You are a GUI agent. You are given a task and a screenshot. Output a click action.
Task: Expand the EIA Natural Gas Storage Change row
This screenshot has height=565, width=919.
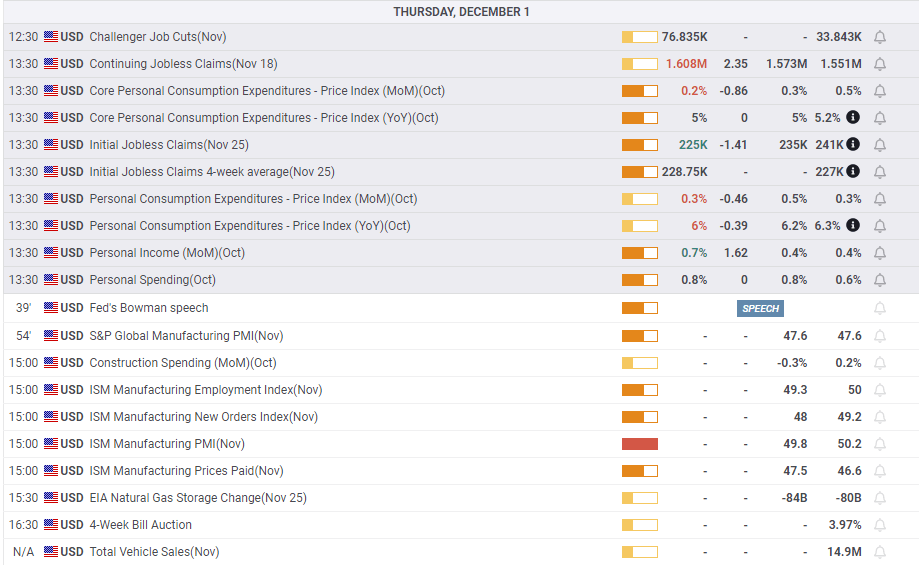click(197, 498)
